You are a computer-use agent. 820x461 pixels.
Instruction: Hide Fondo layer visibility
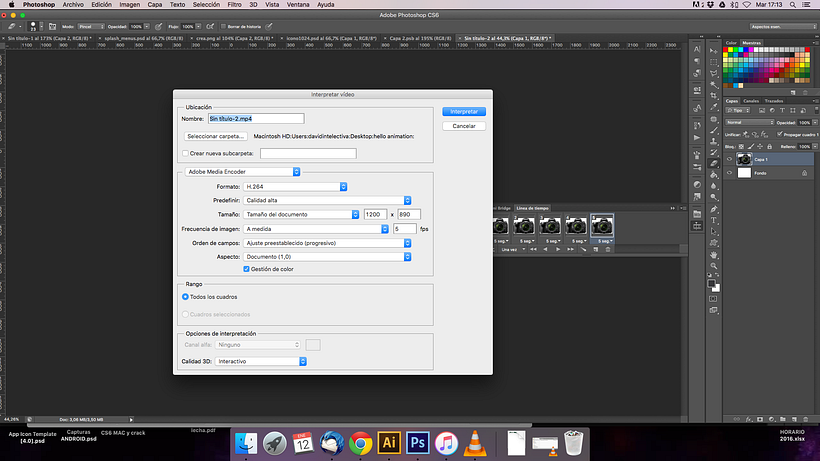730,172
